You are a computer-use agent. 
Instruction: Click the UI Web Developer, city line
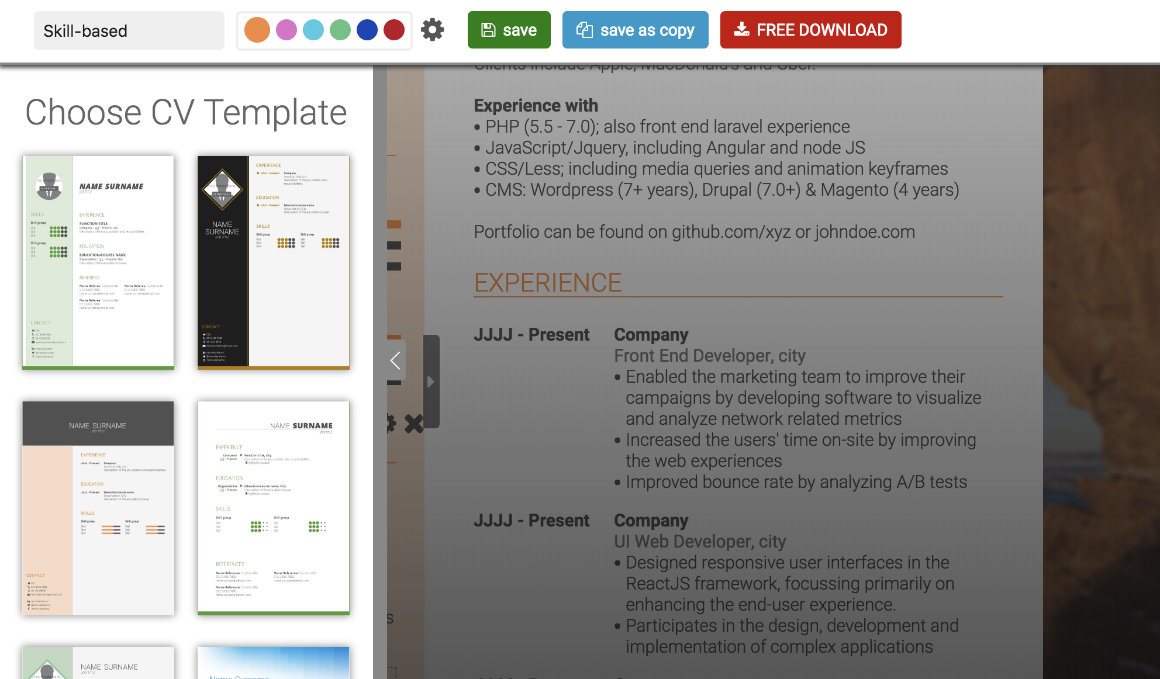click(700, 541)
